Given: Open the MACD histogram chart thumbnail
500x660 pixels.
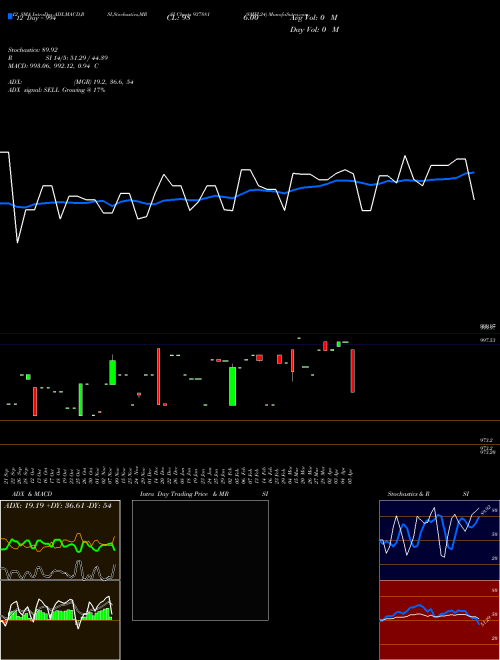Looking at the screenshot, I should tap(60, 620).
